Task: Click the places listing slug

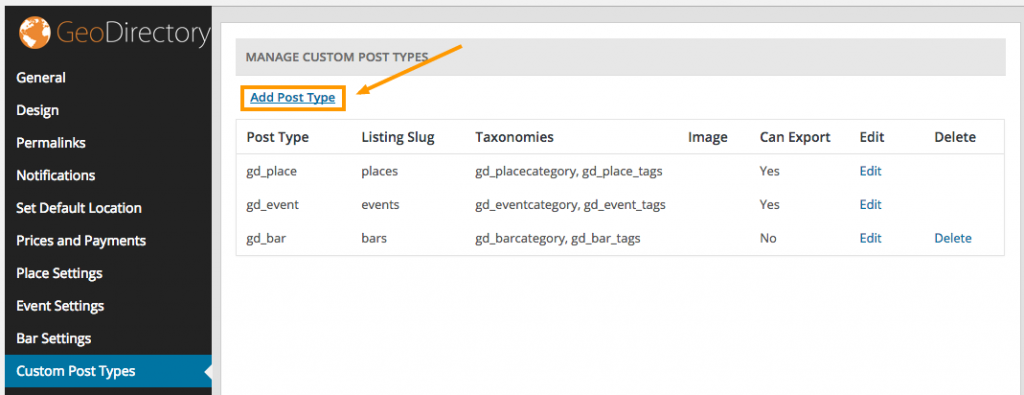Action: point(379,172)
